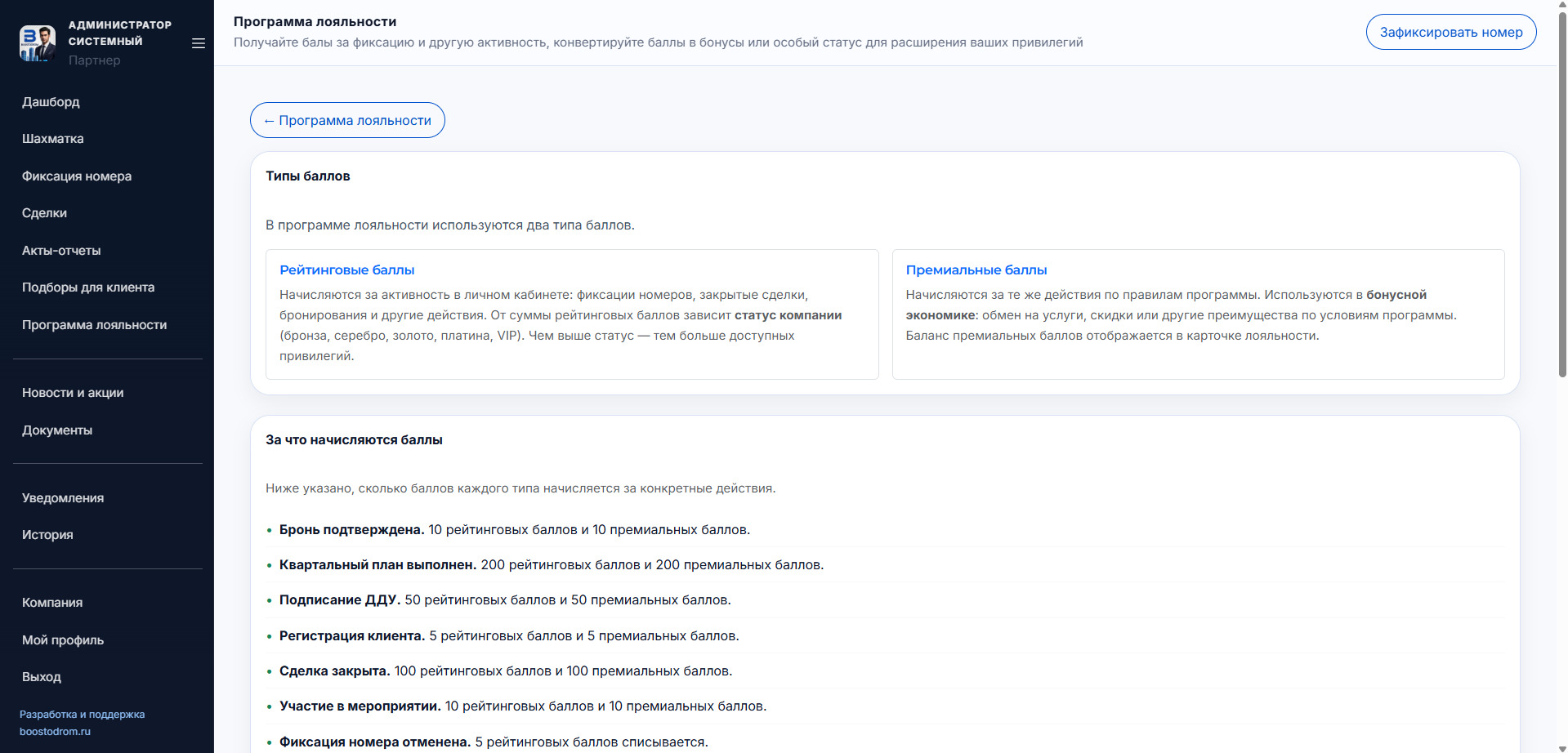Open the Дашборд menu item
The image size is (1568, 753).
point(51,102)
